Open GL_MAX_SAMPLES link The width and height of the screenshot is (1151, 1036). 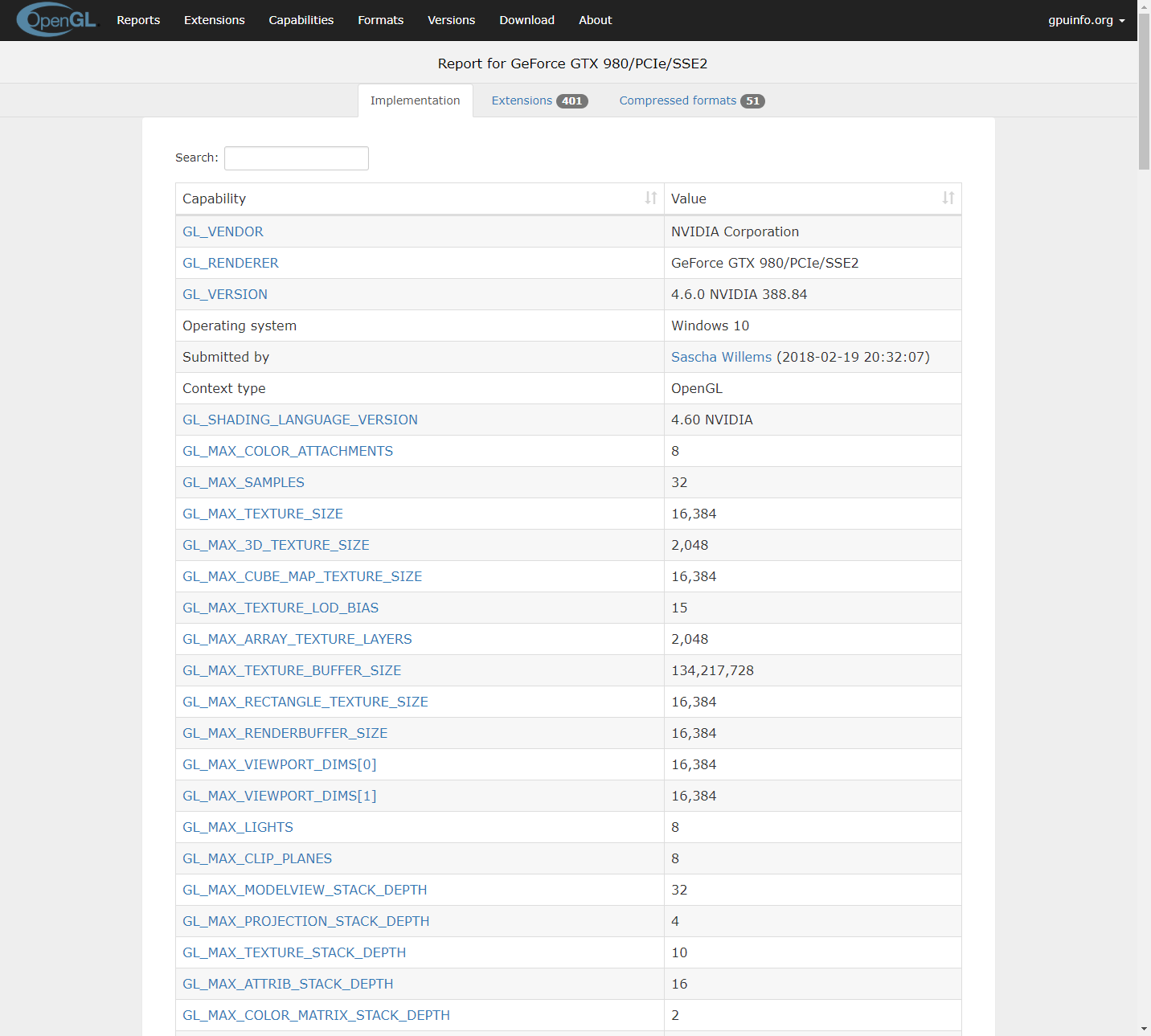pos(244,482)
